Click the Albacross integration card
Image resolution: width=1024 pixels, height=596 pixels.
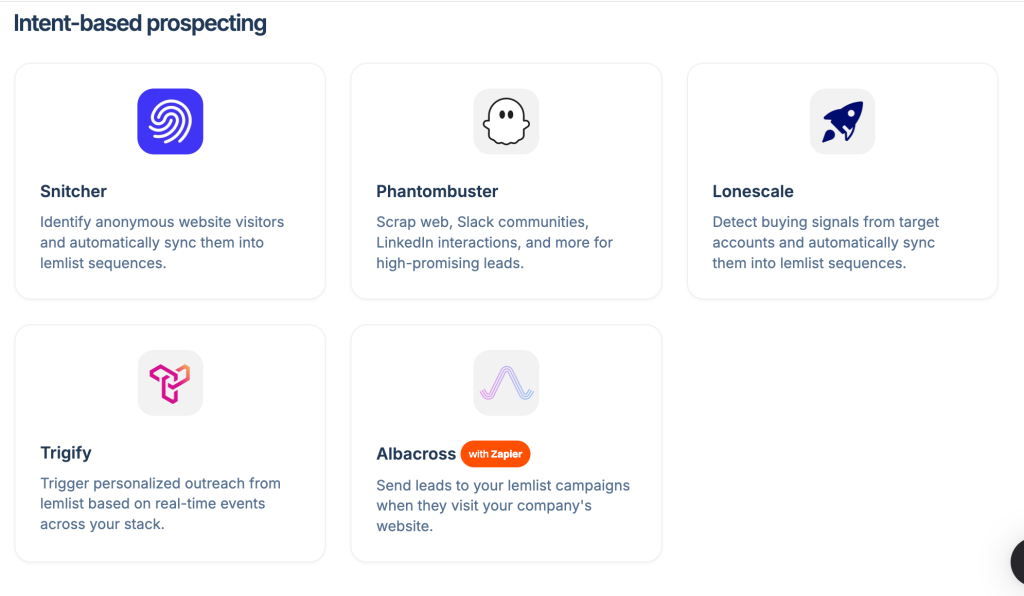click(x=506, y=443)
